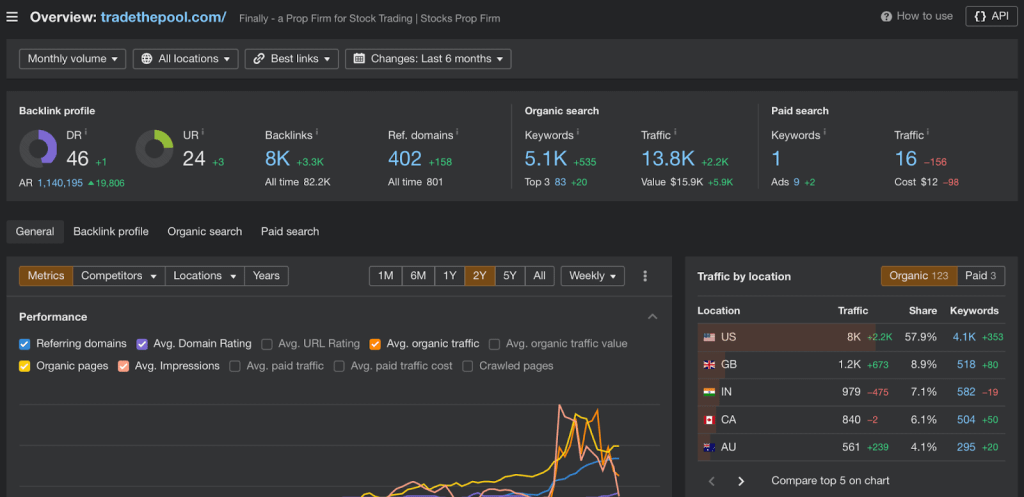Image resolution: width=1024 pixels, height=497 pixels.
Task: Switch to Organic search tab
Action: (x=204, y=232)
